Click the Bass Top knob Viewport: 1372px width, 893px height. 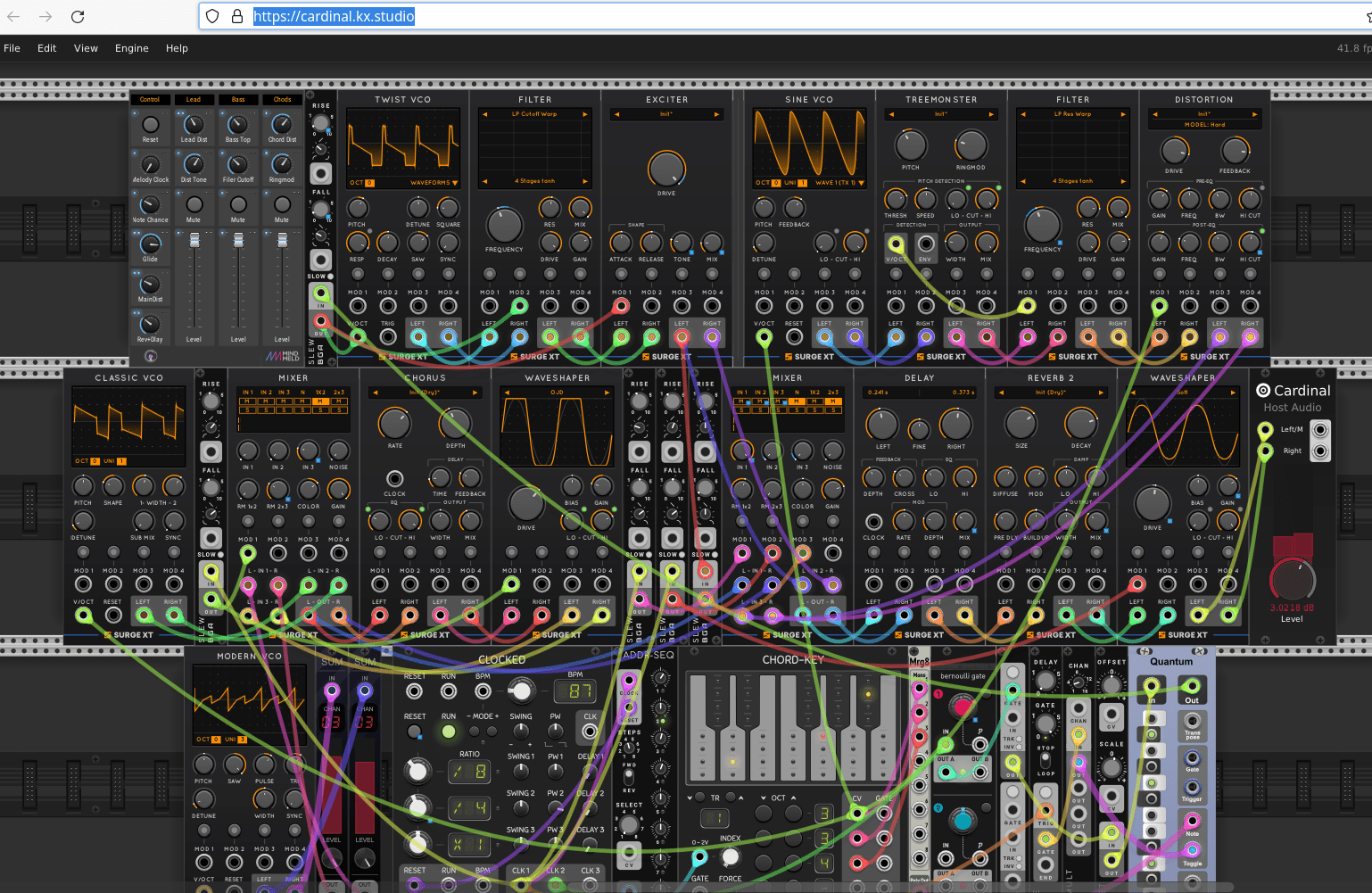coord(237,124)
